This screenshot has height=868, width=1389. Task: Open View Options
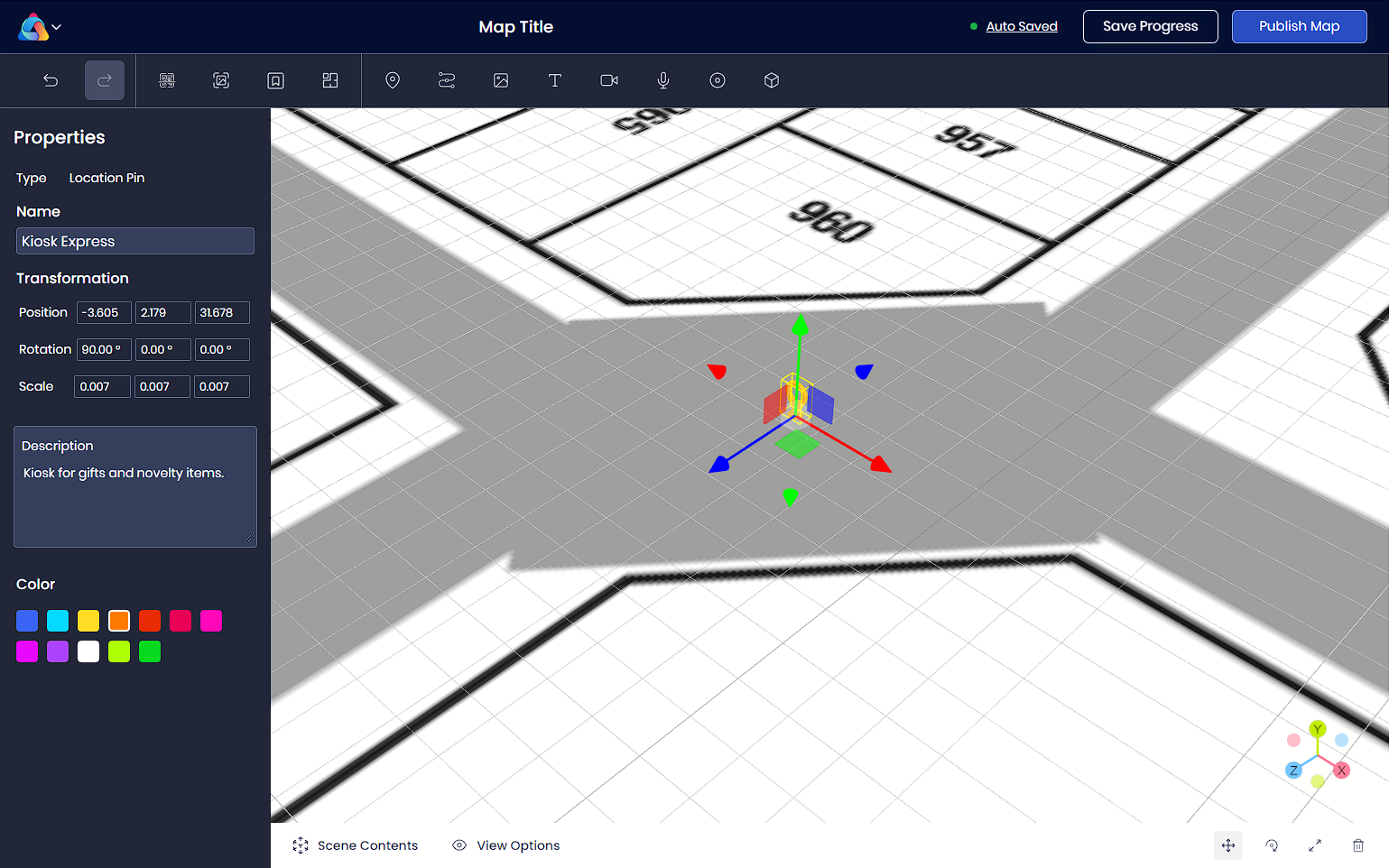point(506,845)
